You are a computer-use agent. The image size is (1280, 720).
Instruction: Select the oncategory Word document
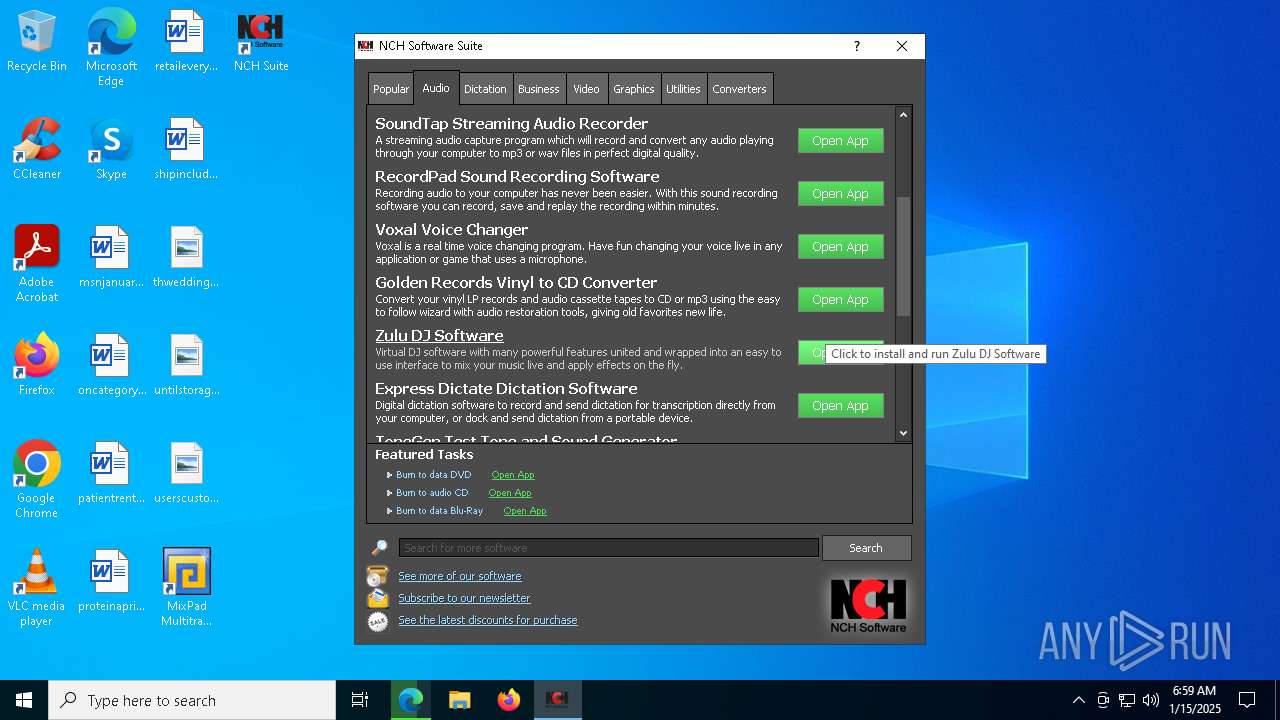click(111, 366)
